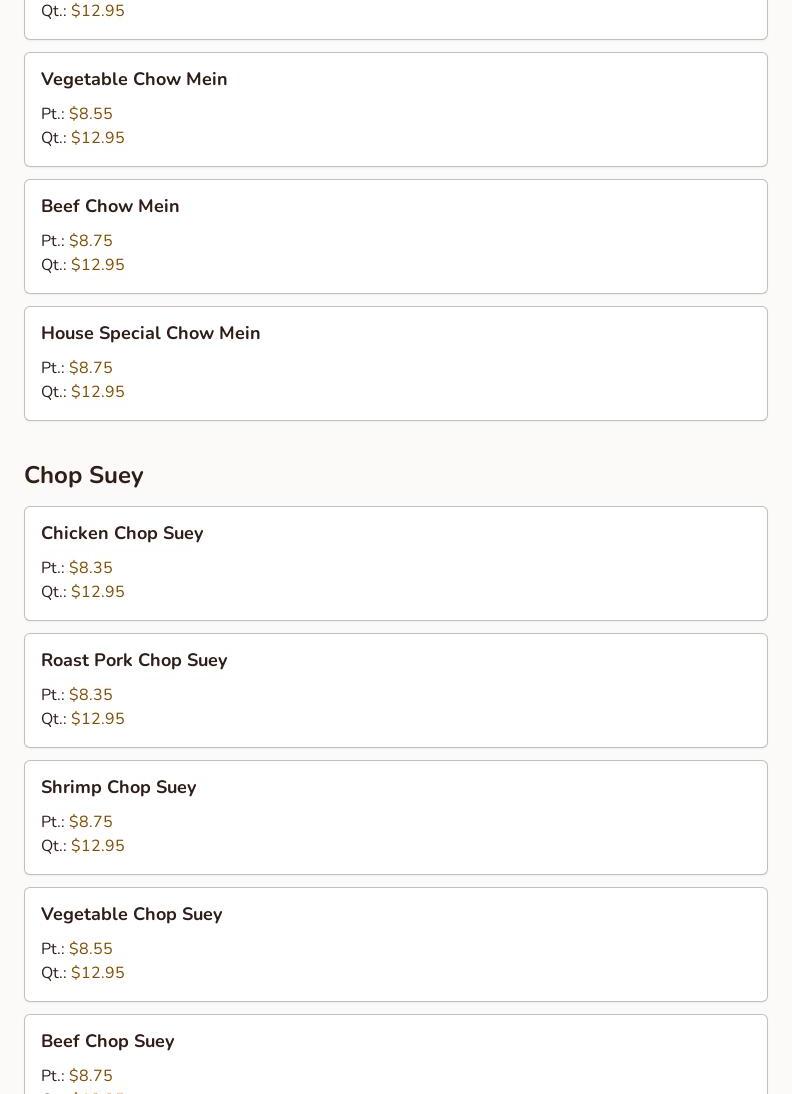
Task: Select Shrimp Chop Suey pint price $8.75
Action: [x=91, y=821]
